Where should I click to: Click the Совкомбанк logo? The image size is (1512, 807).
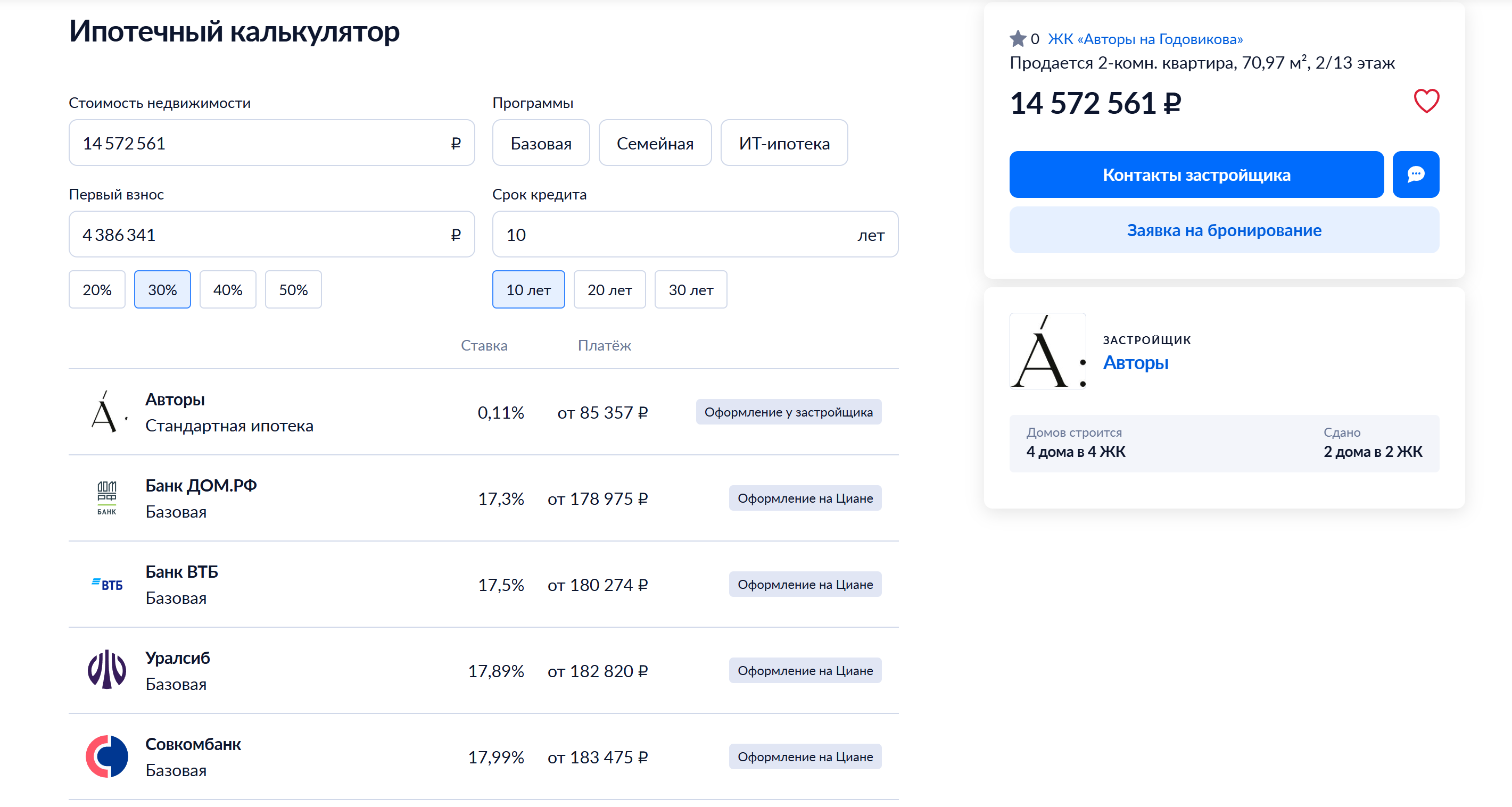[107, 756]
